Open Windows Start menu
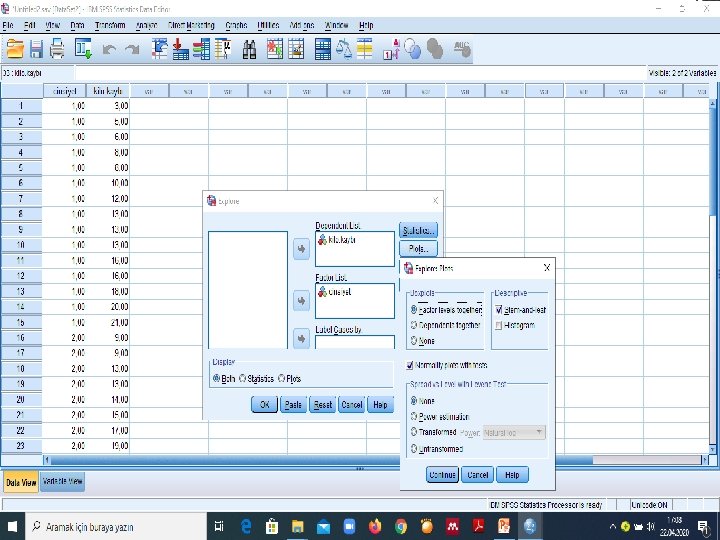Viewport: 720px width, 540px height. pyautogui.click(x=12, y=526)
